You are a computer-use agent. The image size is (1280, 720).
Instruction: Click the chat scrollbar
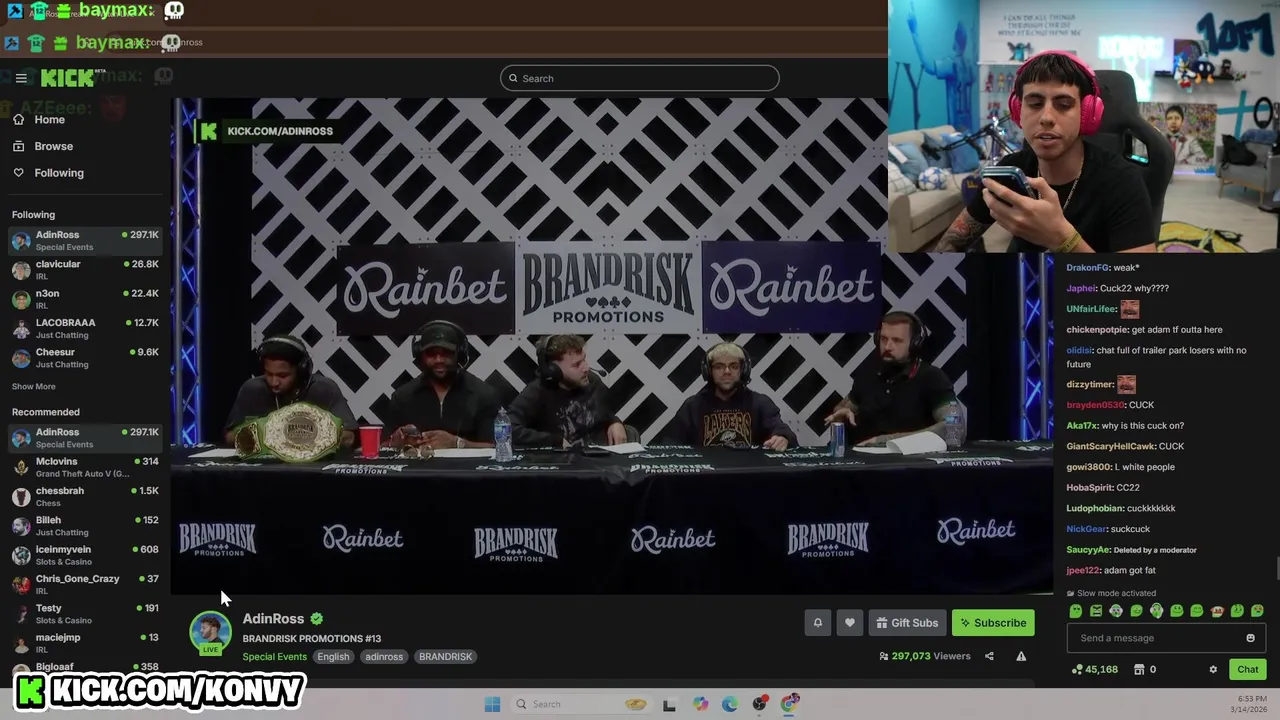[1275, 568]
